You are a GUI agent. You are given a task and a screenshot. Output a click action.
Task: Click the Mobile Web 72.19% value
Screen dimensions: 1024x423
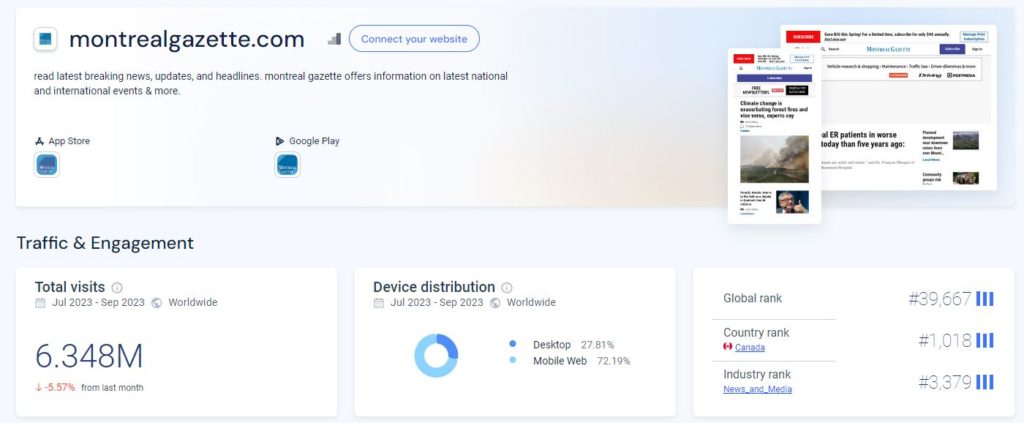[x=613, y=361]
